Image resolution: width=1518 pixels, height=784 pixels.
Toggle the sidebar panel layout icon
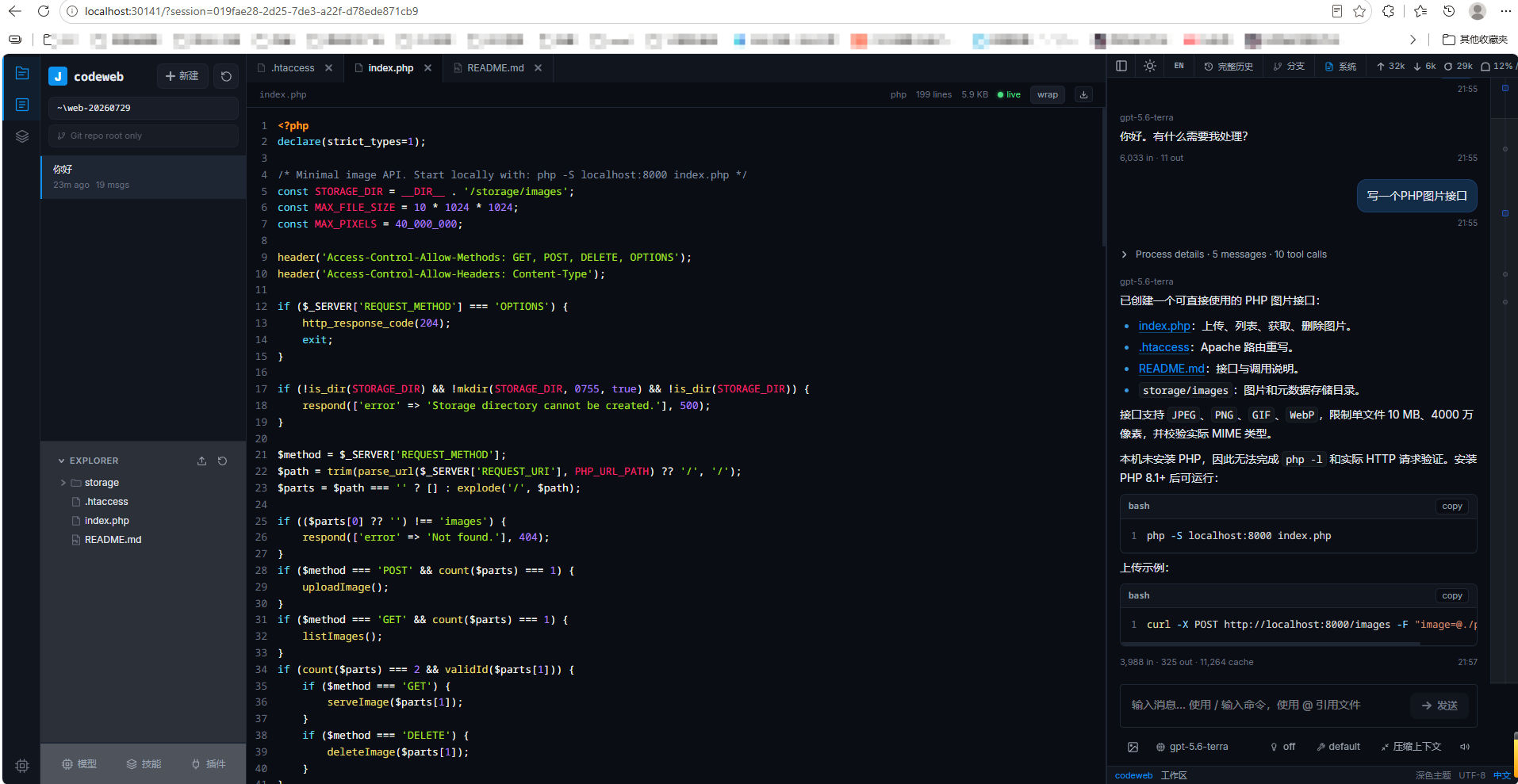[1121, 67]
